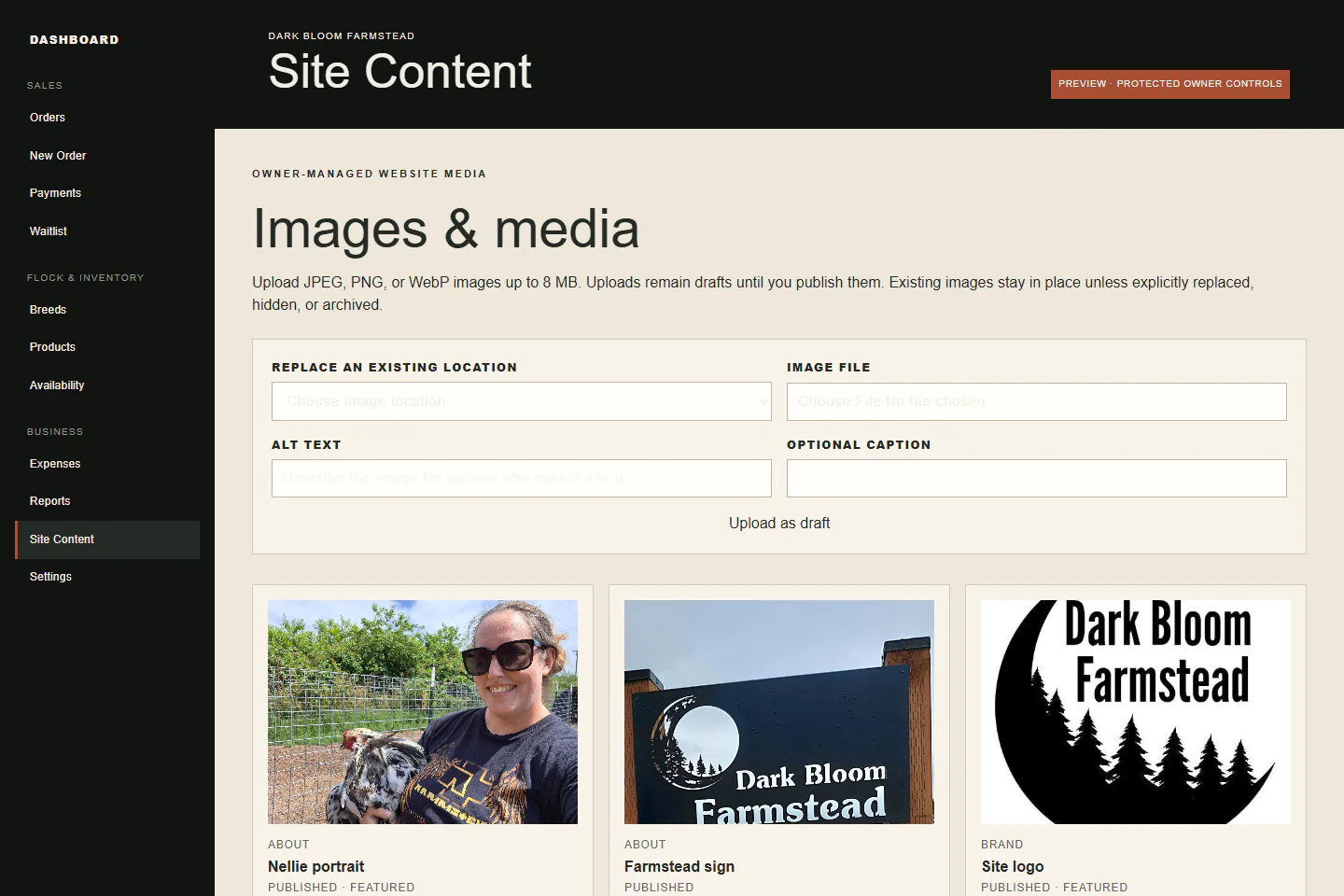1344x896 pixels.
Task: Click the 'Images & media' heading
Action: pyautogui.click(x=446, y=230)
